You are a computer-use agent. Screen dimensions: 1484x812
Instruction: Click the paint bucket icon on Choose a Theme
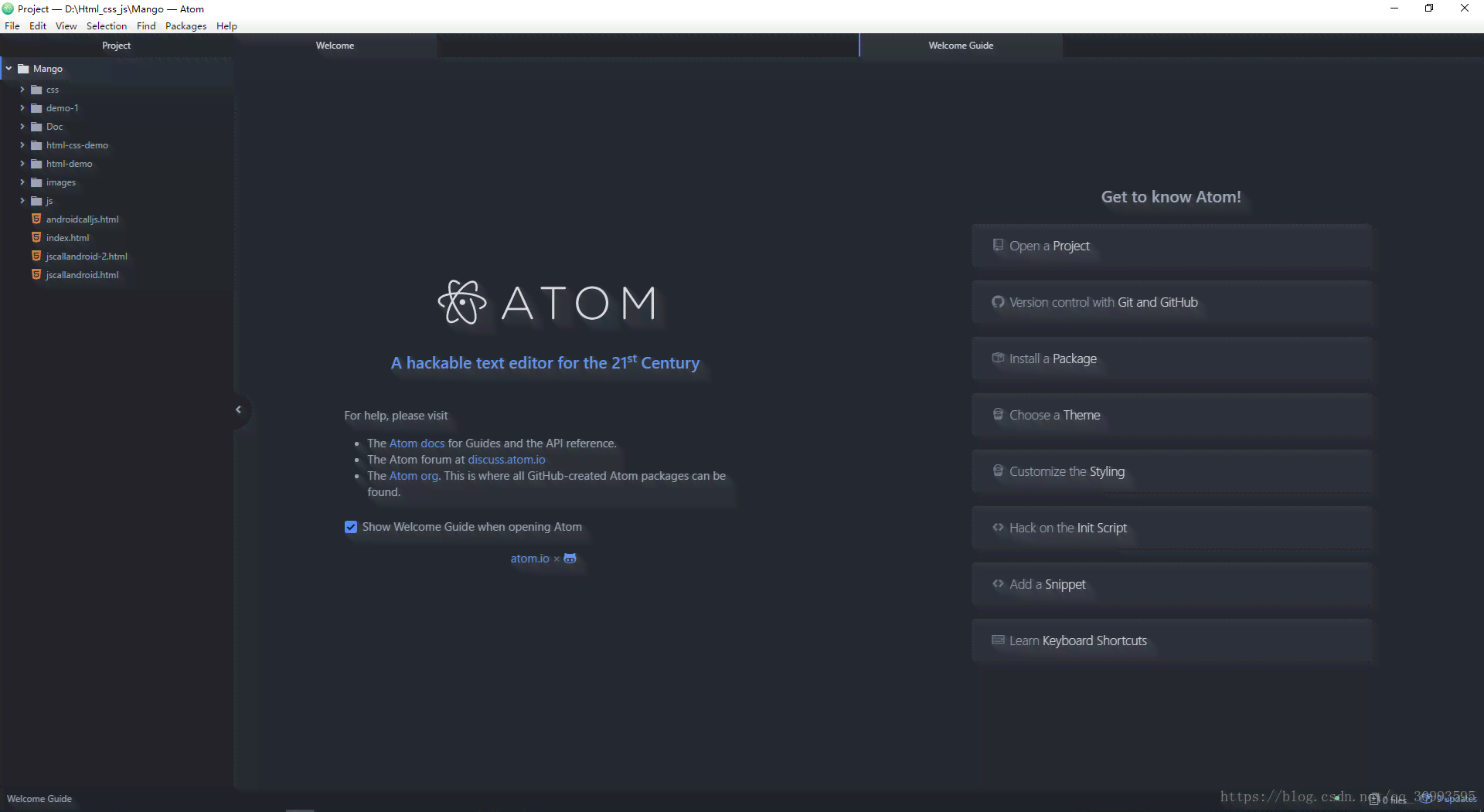coord(998,415)
